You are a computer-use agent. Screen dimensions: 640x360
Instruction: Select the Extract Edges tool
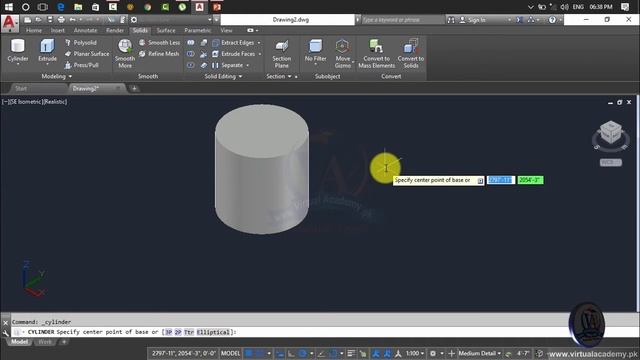pyautogui.click(x=233, y=42)
